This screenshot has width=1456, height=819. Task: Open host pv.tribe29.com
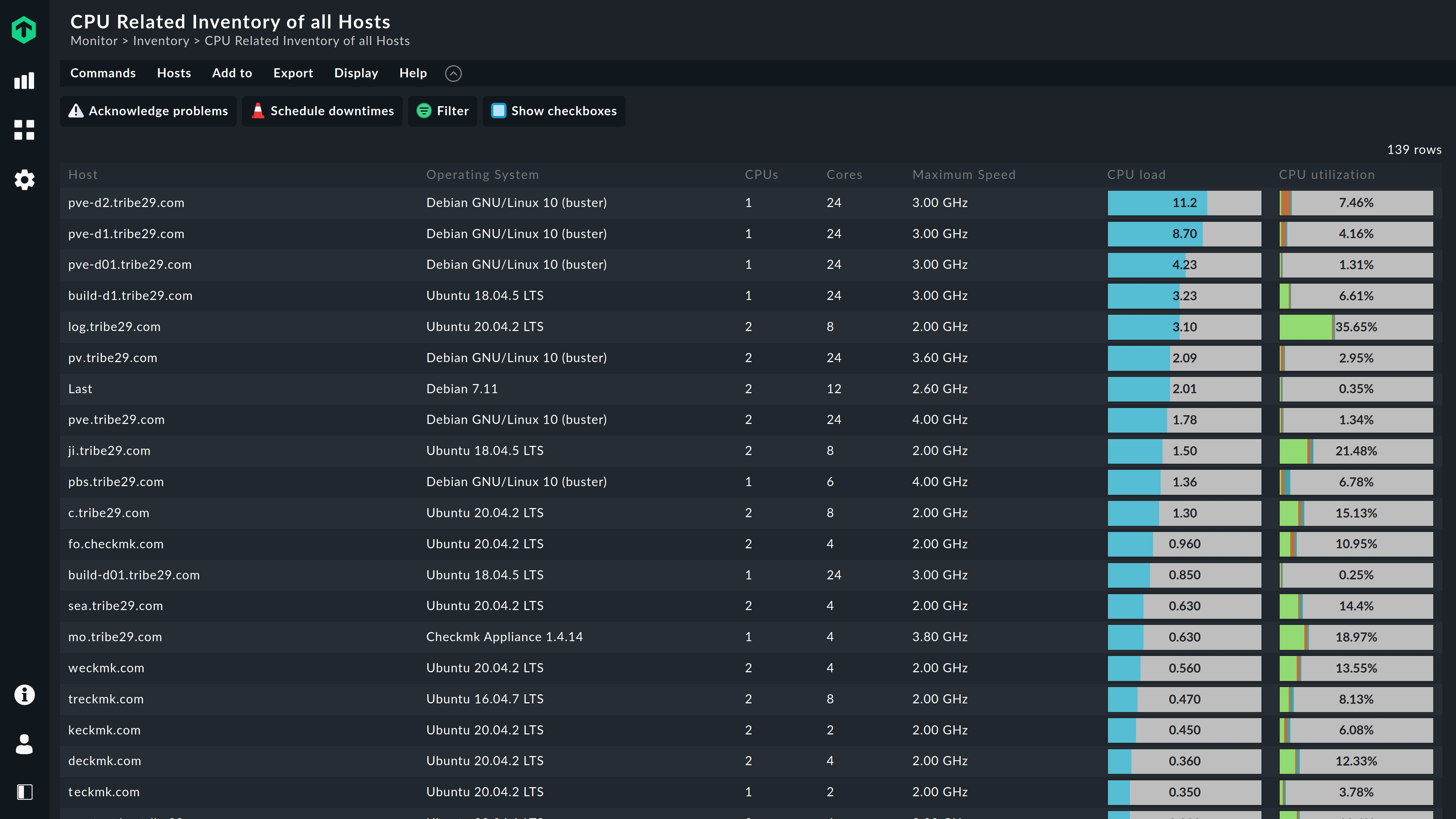113,358
